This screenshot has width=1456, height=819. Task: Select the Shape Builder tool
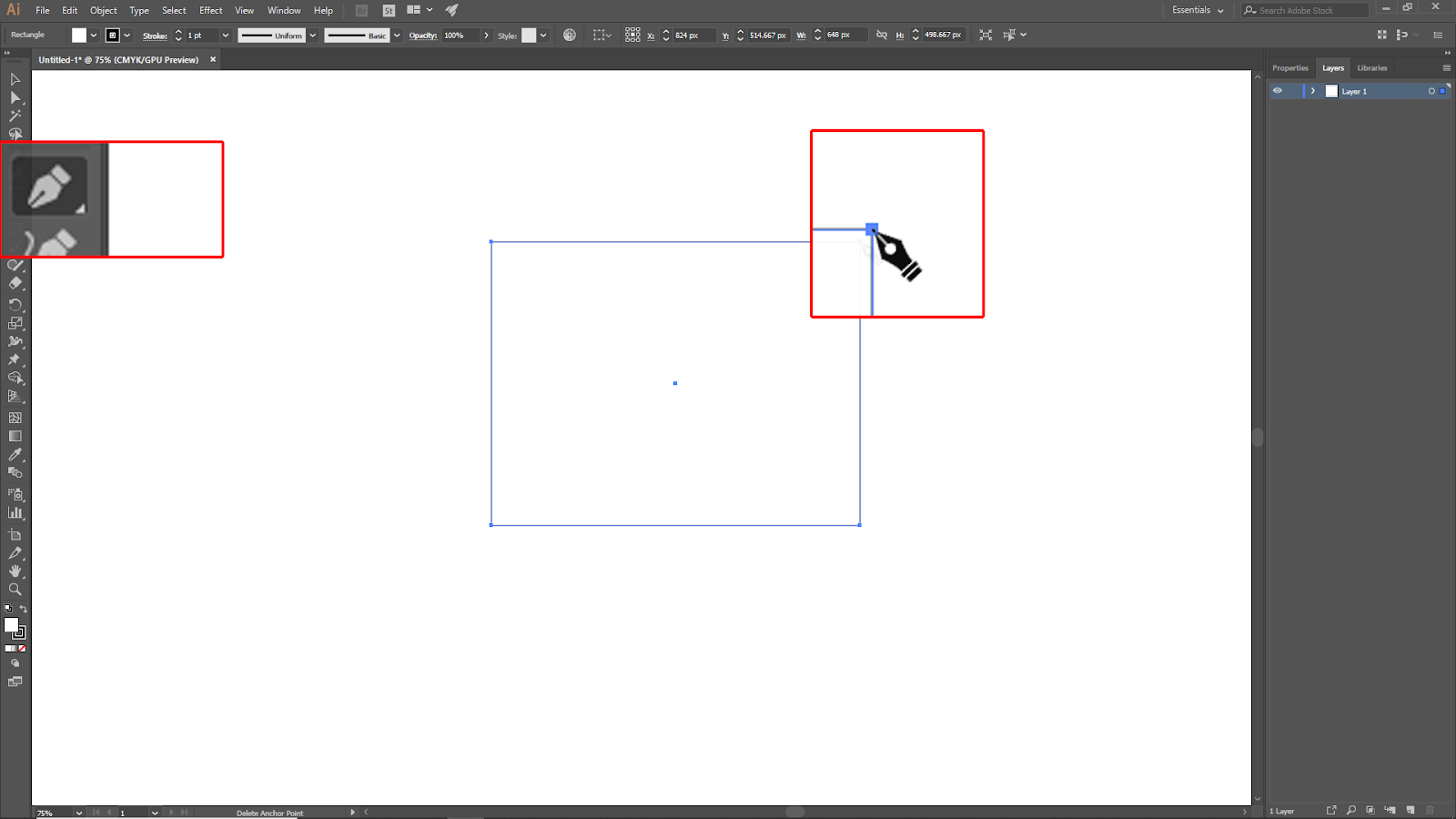click(x=15, y=378)
